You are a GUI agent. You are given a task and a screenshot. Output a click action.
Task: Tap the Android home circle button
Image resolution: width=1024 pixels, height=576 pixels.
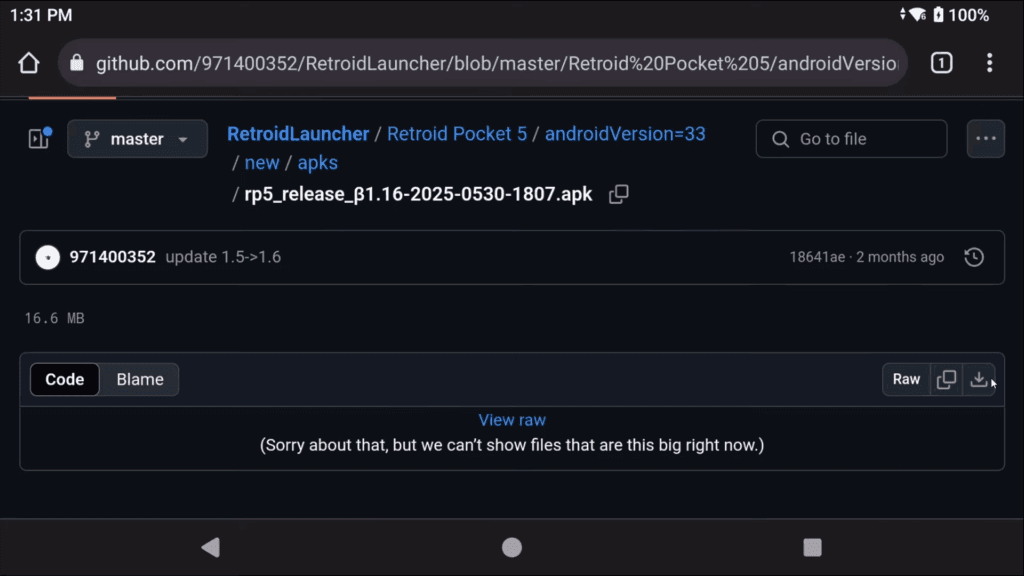click(512, 547)
